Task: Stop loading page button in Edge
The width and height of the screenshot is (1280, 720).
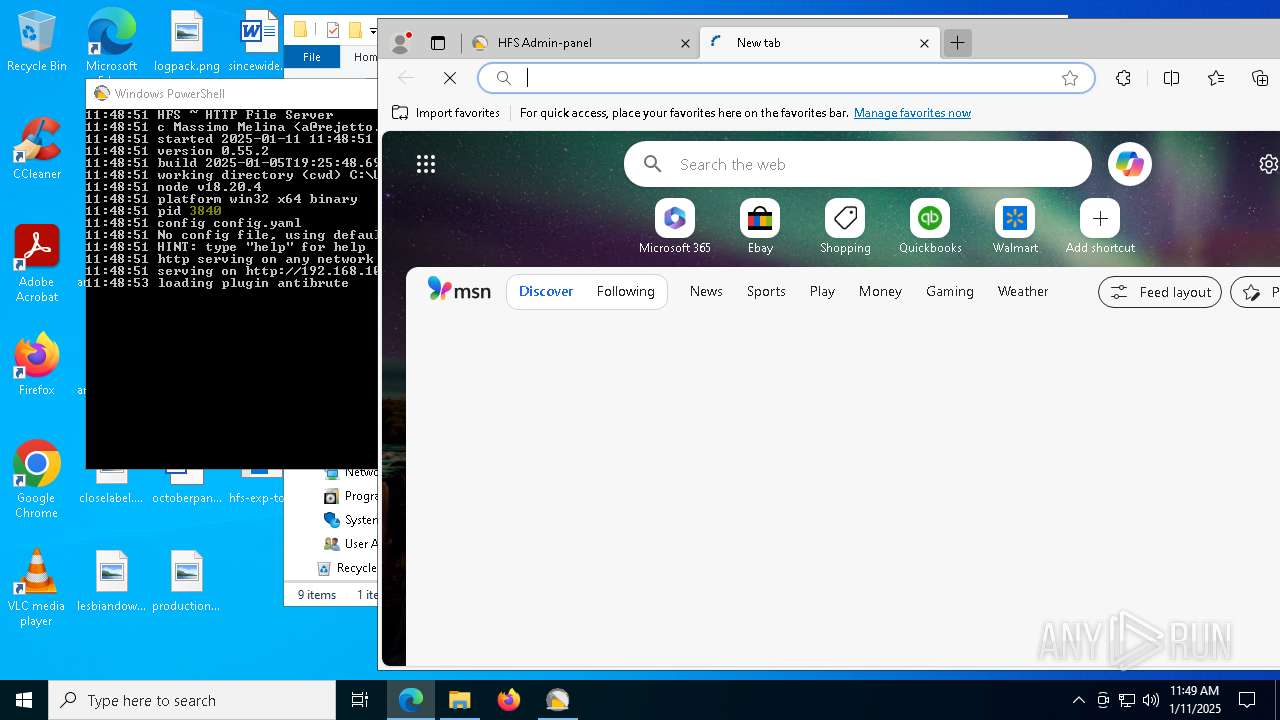Action: [x=450, y=78]
